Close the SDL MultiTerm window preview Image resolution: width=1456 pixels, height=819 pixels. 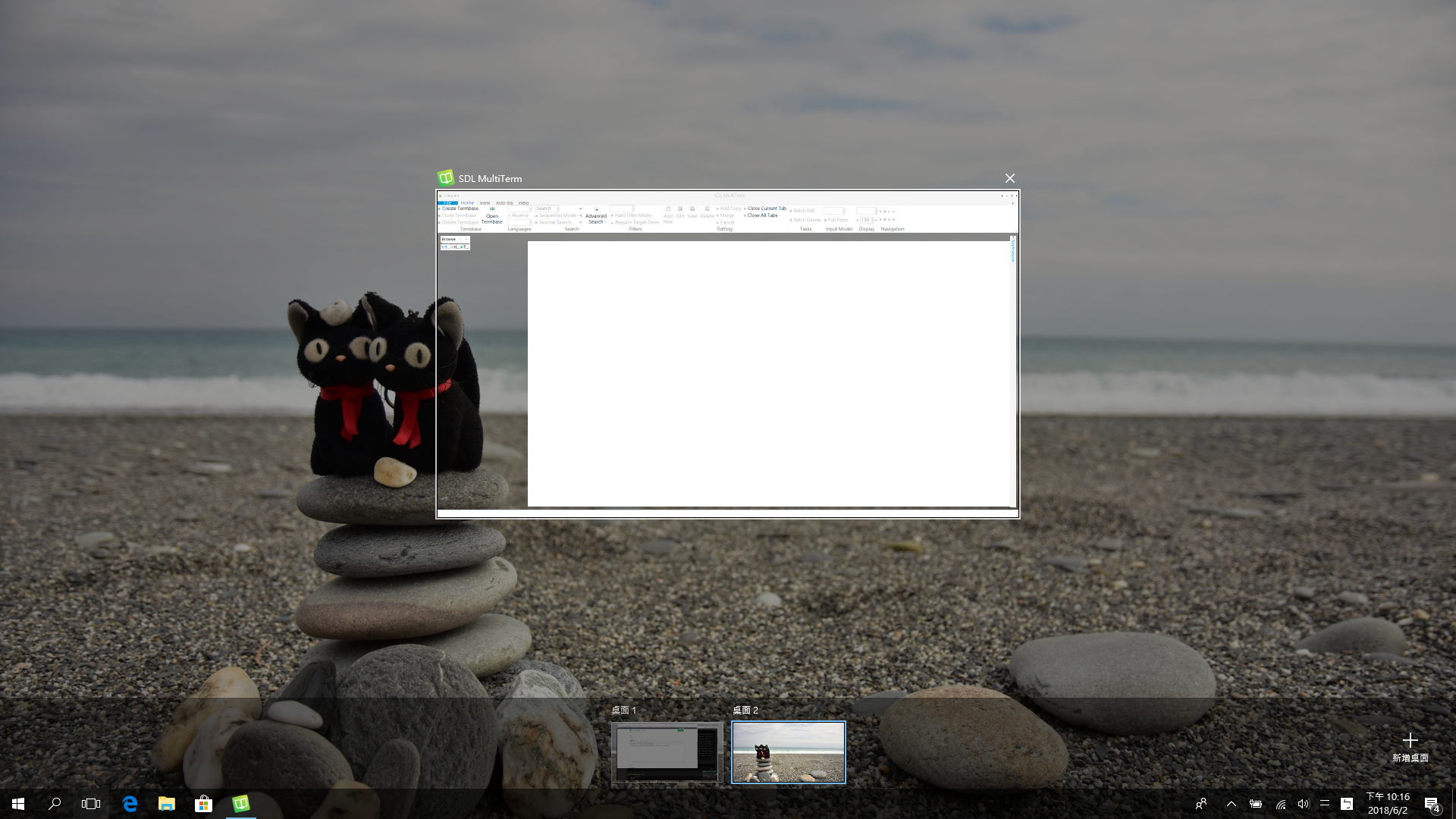1009,178
